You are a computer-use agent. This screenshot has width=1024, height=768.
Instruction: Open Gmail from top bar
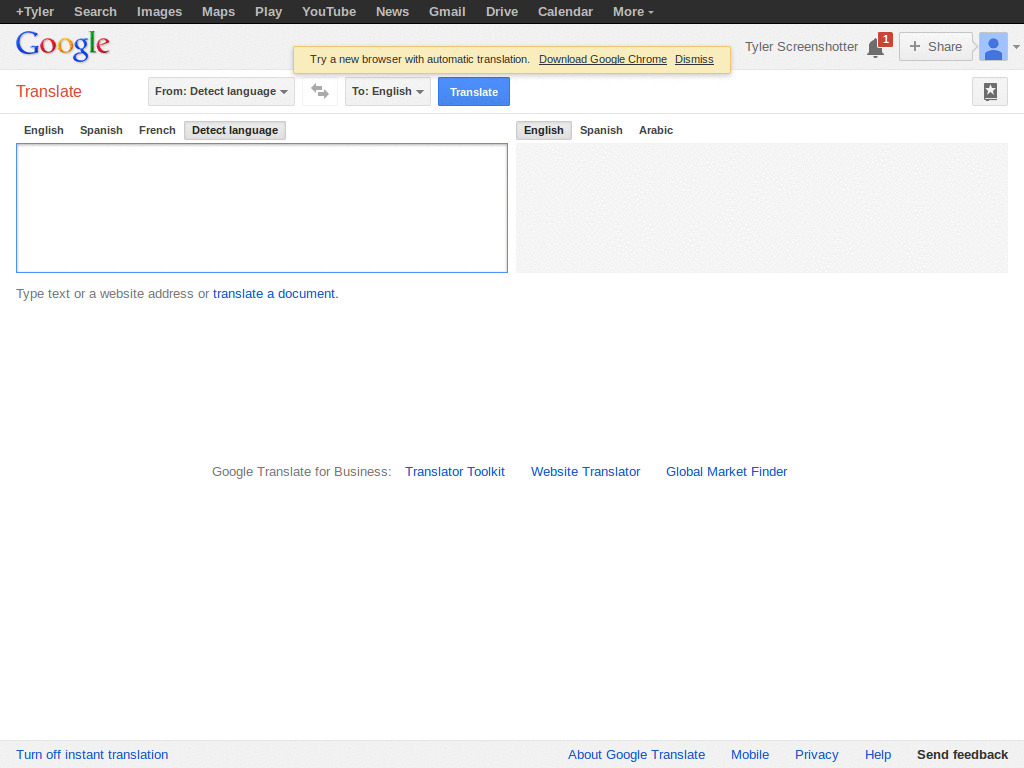click(447, 12)
